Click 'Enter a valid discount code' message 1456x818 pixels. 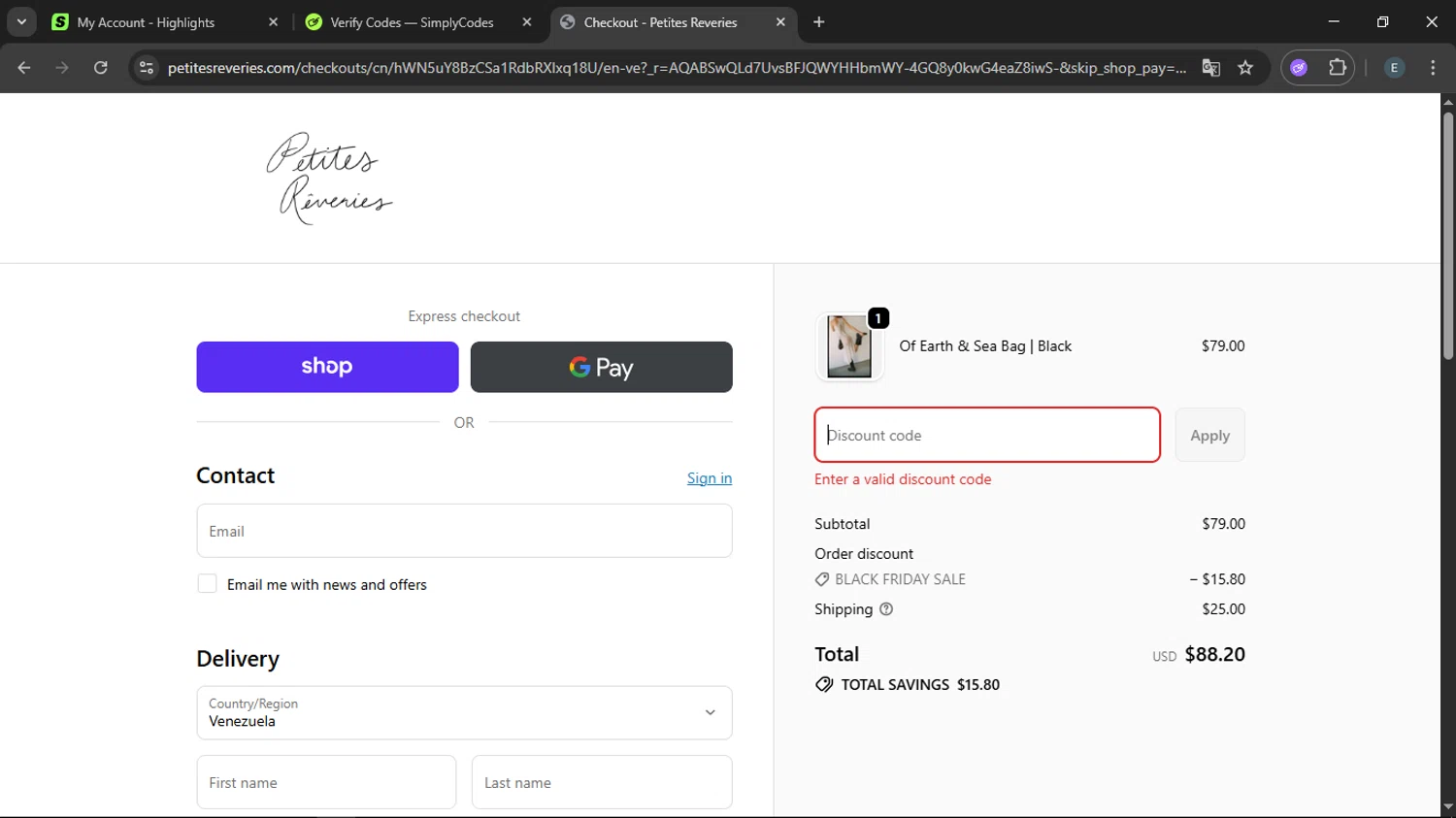click(x=903, y=479)
